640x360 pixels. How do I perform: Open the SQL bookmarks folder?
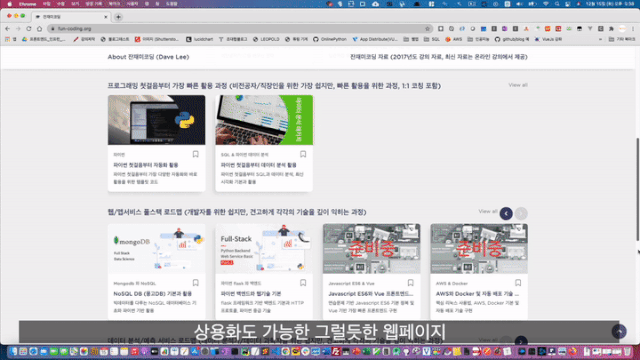pos(432,39)
